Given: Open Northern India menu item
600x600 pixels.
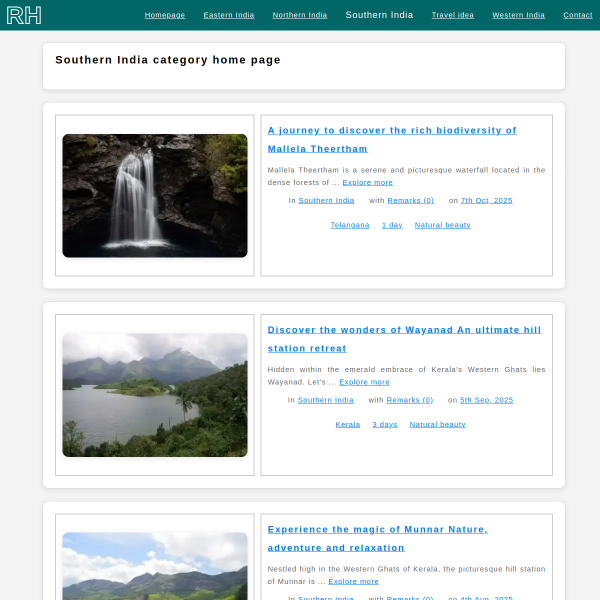Looking at the screenshot, I should (x=300, y=15).
